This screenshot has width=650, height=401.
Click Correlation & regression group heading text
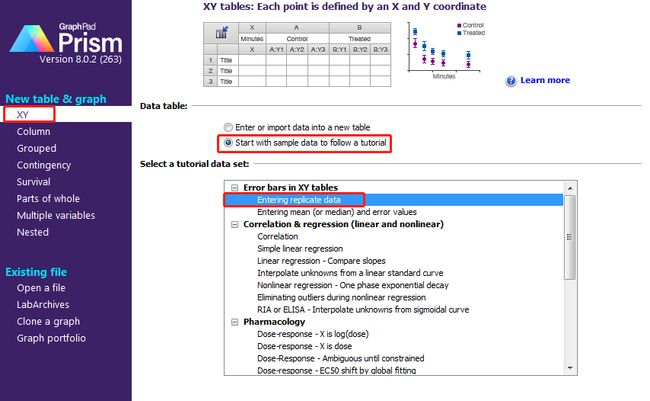[x=343, y=224]
